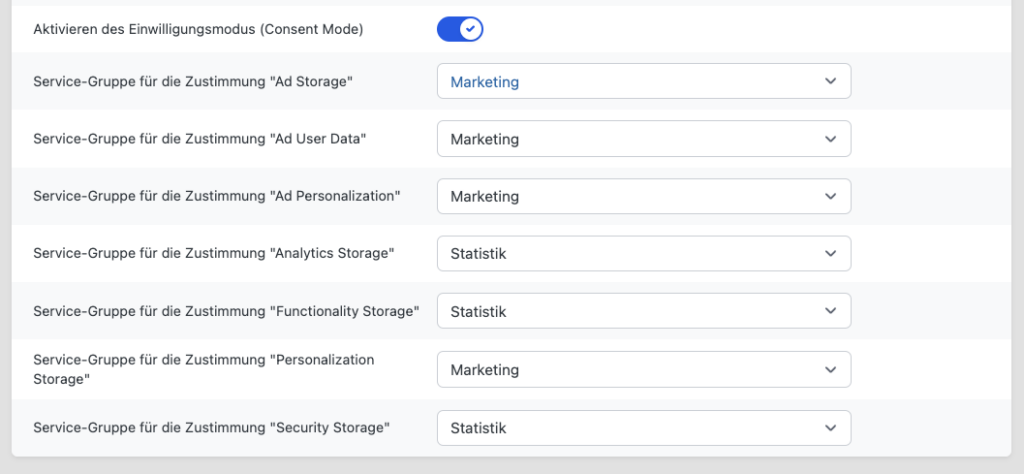Click the chevron of the Functionality Storage select
Viewport: 1024px width, 474px height.
pyautogui.click(x=830, y=311)
